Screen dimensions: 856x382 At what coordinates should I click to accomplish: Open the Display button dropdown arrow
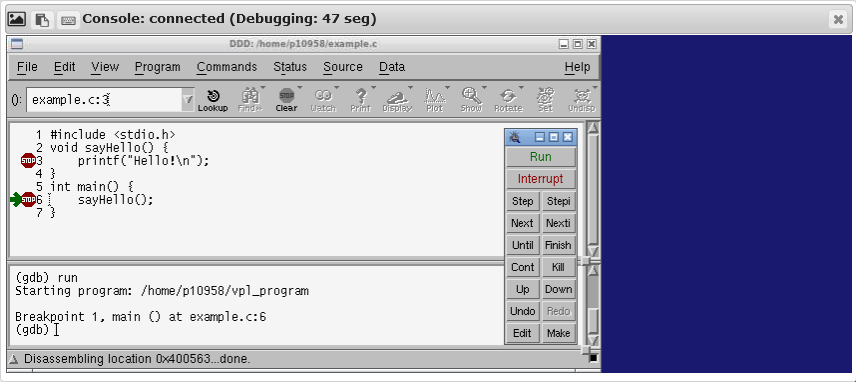[x=411, y=87]
